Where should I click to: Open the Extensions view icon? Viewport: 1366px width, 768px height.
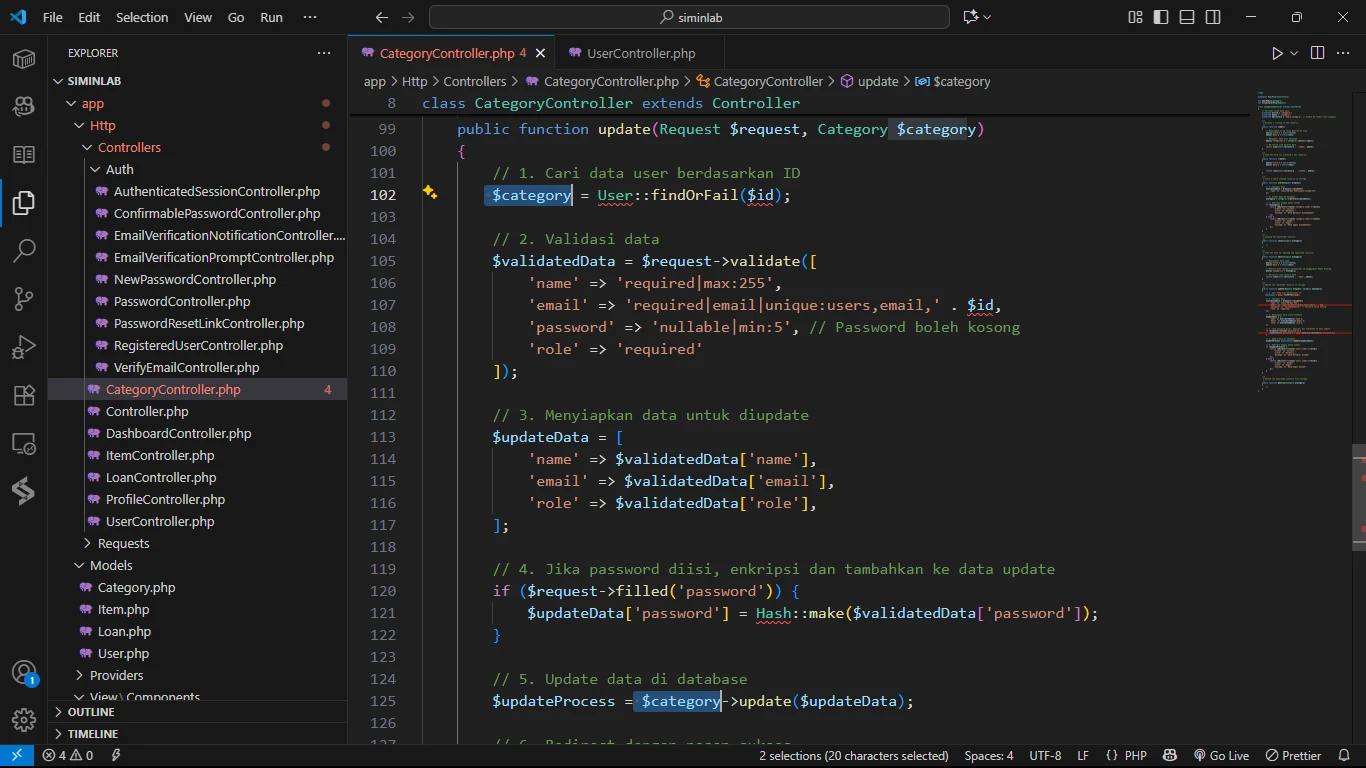[x=24, y=395]
